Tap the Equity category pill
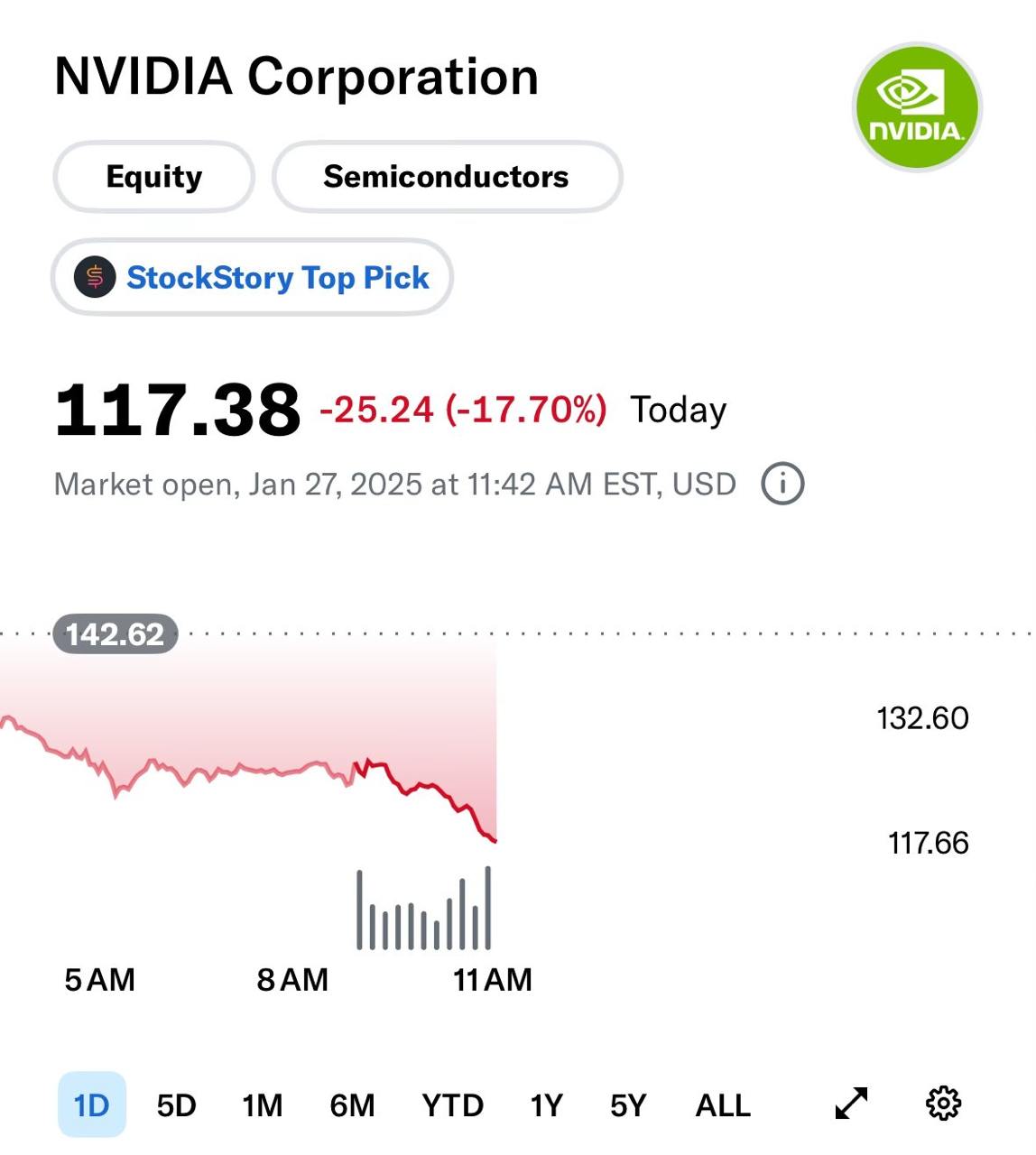The width and height of the screenshot is (1036, 1155). tap(153, 177)
